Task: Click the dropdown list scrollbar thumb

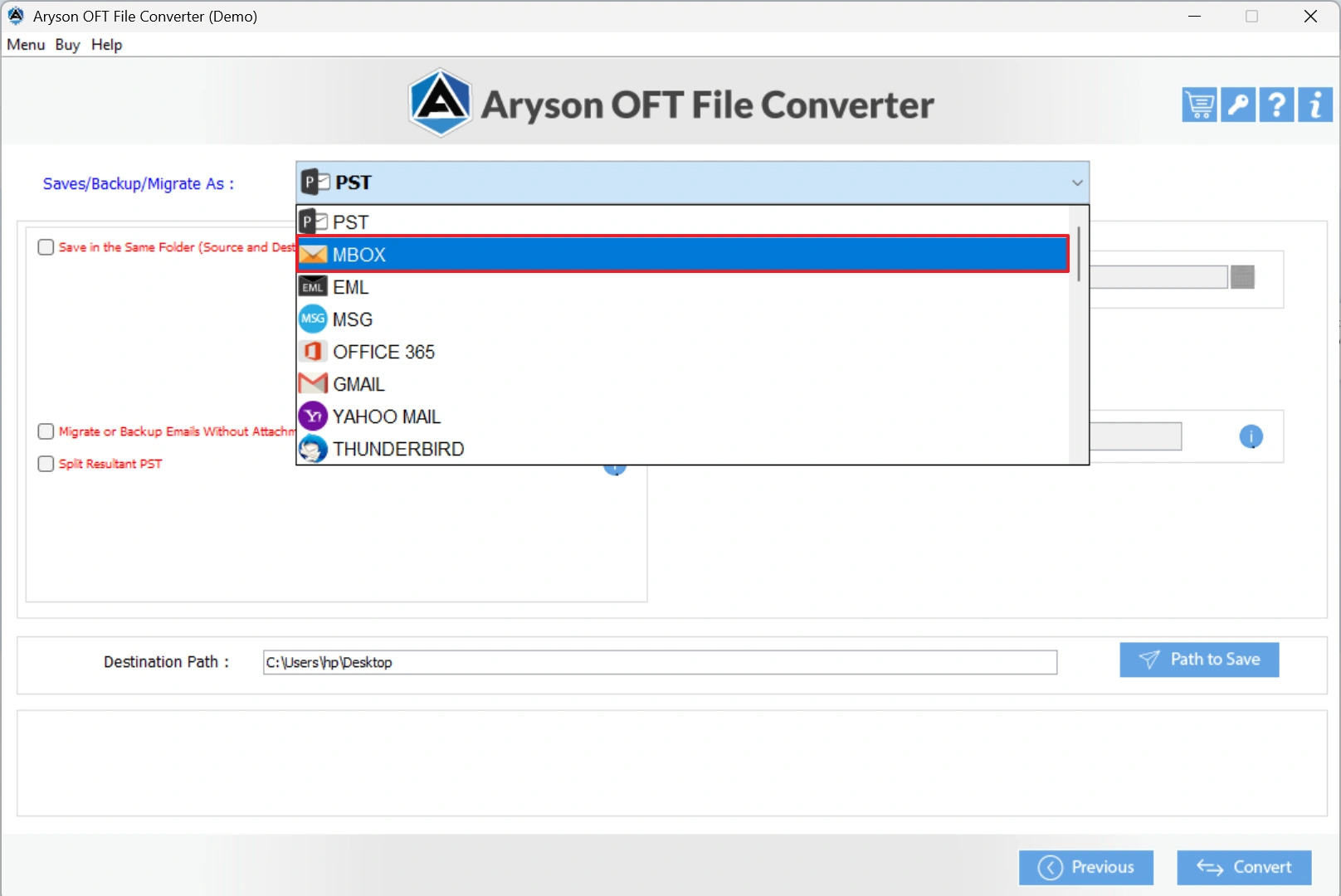Action: point(1079,254)
